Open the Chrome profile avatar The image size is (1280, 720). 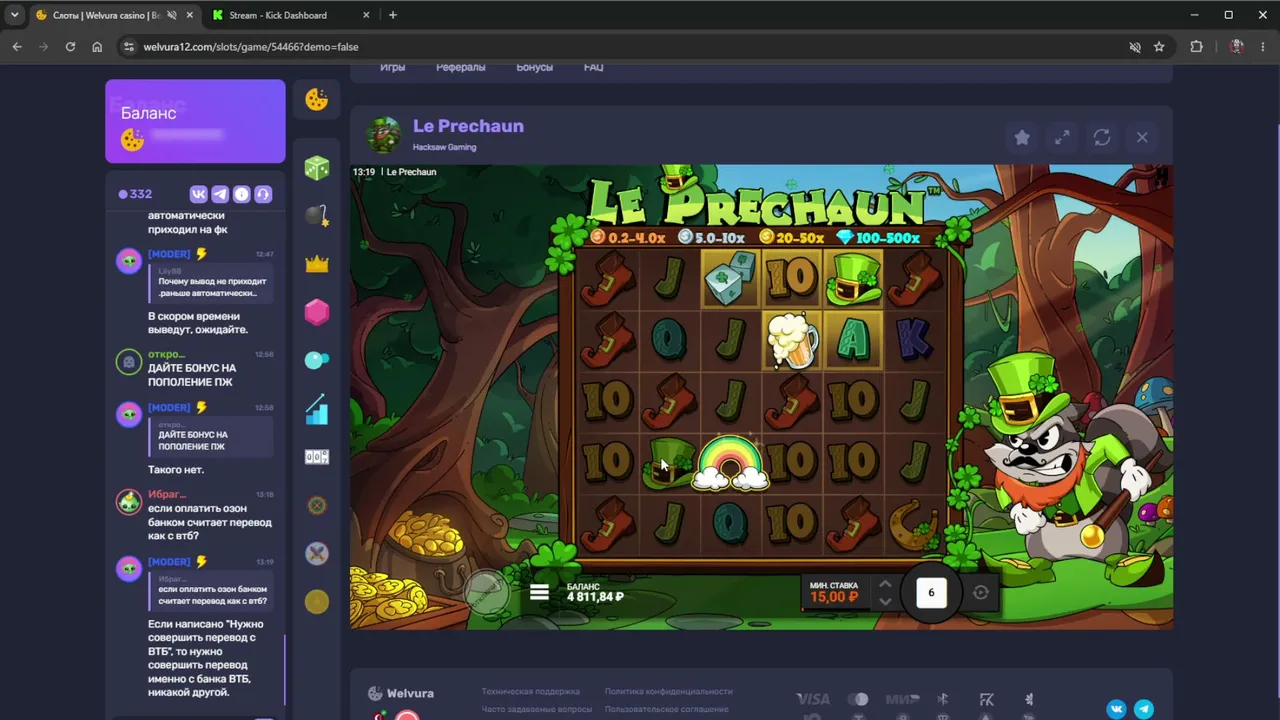1237,47
